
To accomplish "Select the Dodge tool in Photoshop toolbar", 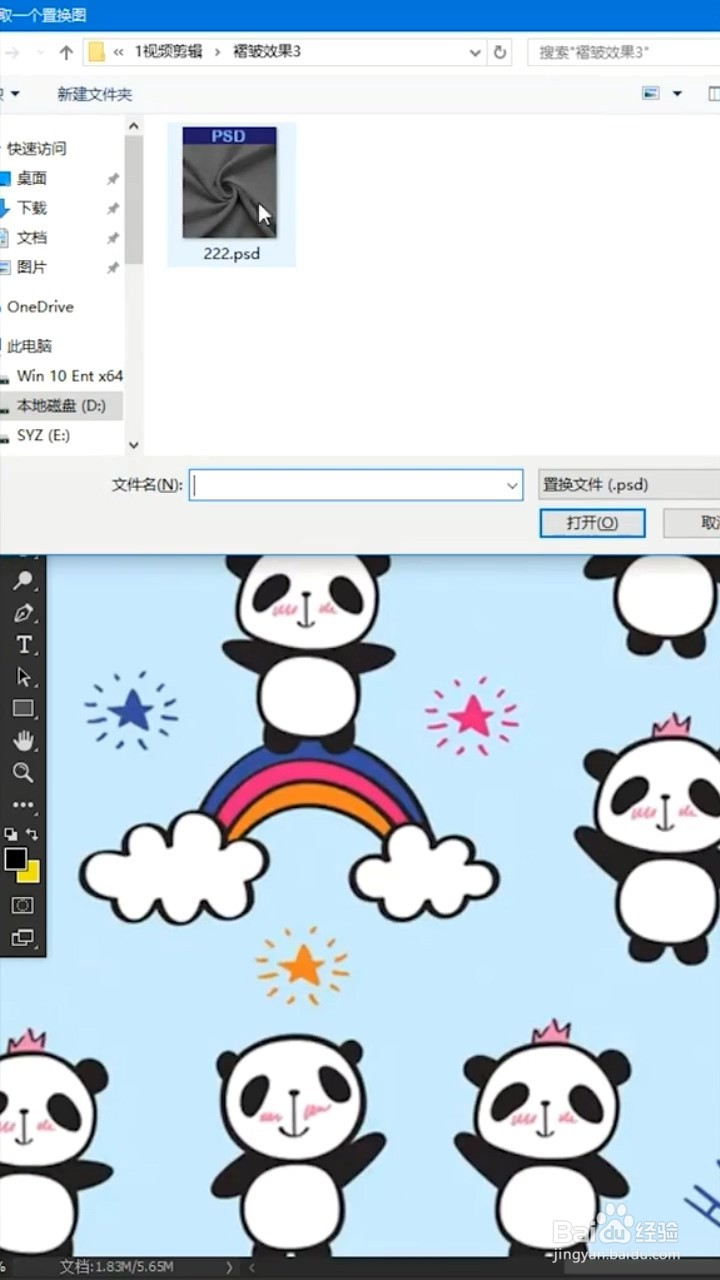I will pyautogui.click(x=23, y=580).
